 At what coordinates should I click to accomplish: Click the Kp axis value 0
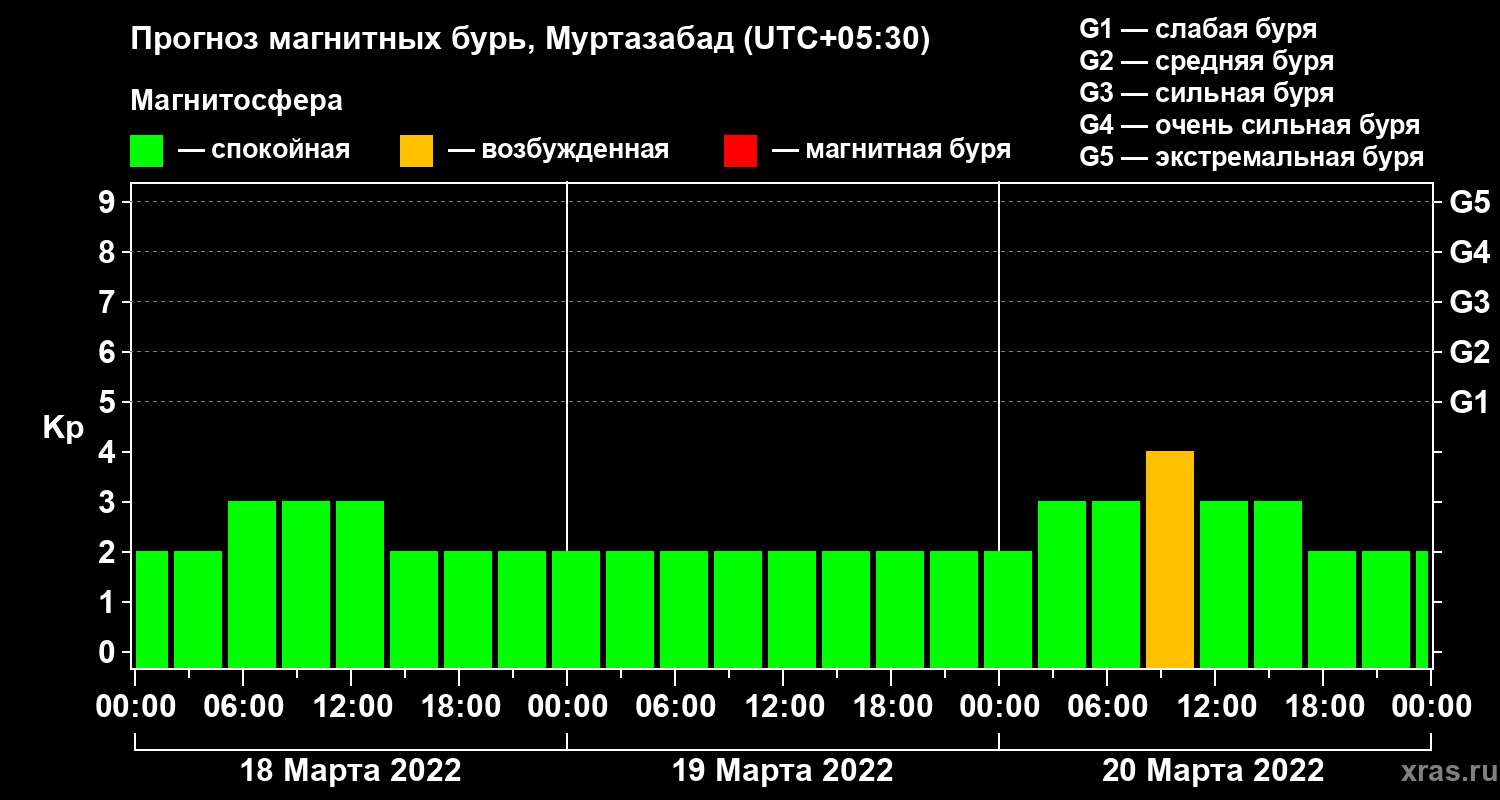[109, 652]
